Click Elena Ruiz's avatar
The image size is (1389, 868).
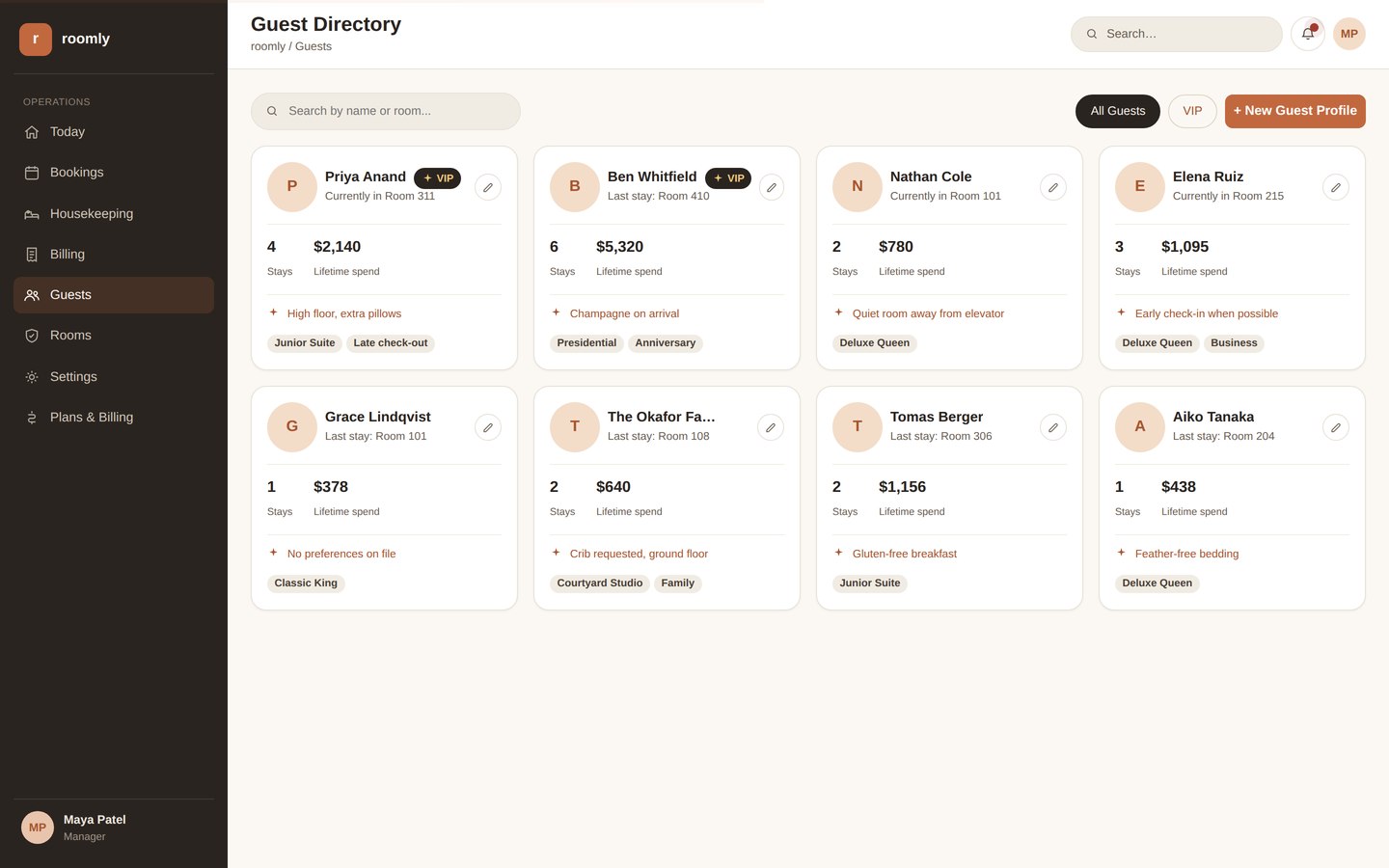coord(1140,187)
